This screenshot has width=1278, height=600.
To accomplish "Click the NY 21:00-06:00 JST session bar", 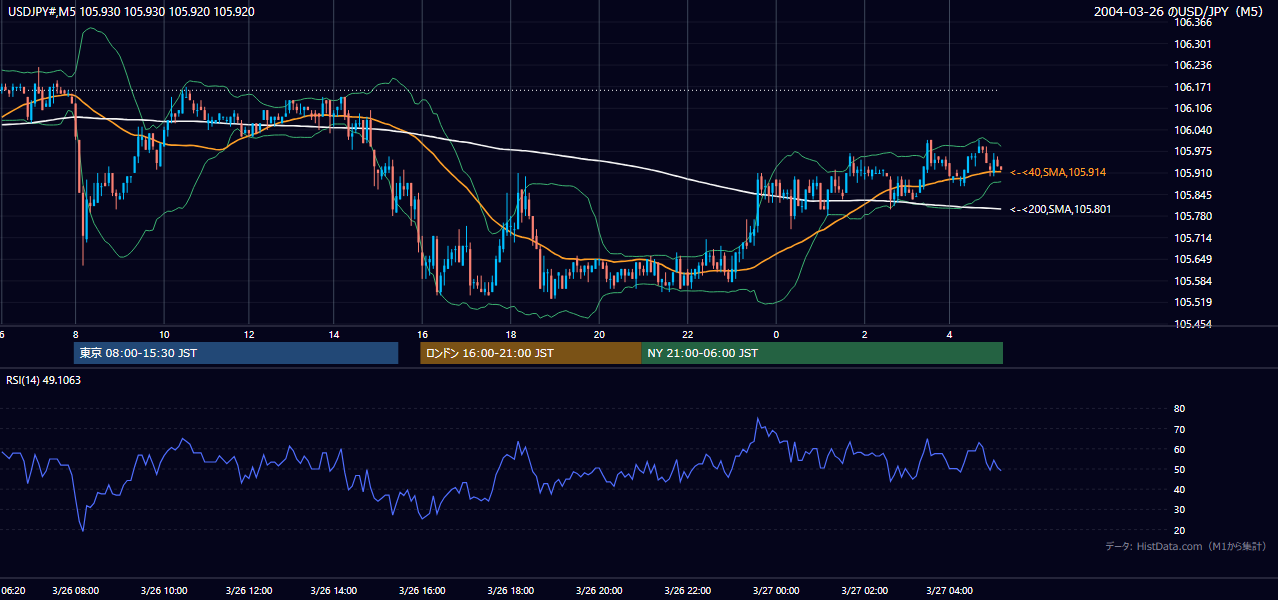I will [822, 353].
